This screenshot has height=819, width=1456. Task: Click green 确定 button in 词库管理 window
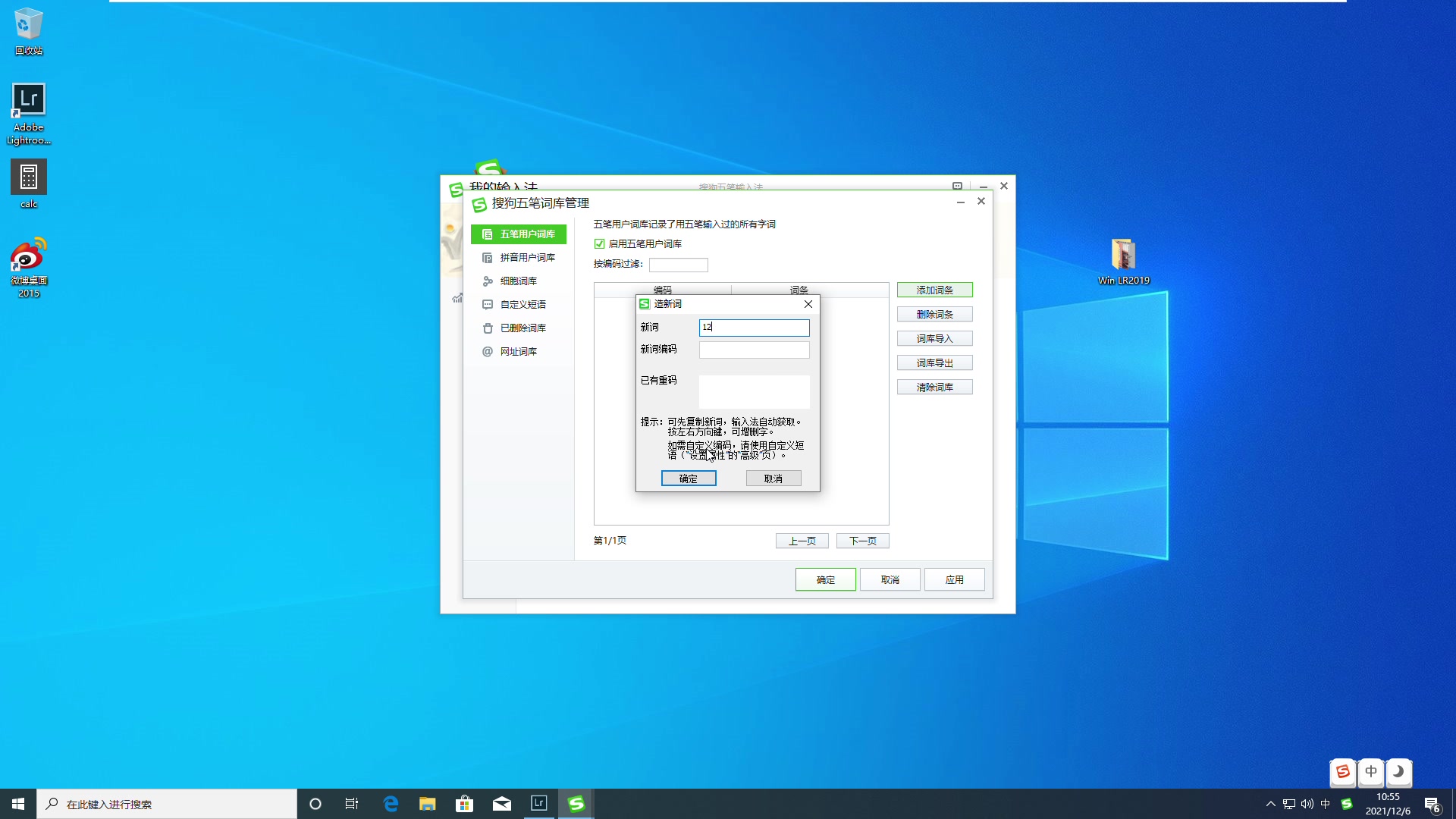(826, 580)
